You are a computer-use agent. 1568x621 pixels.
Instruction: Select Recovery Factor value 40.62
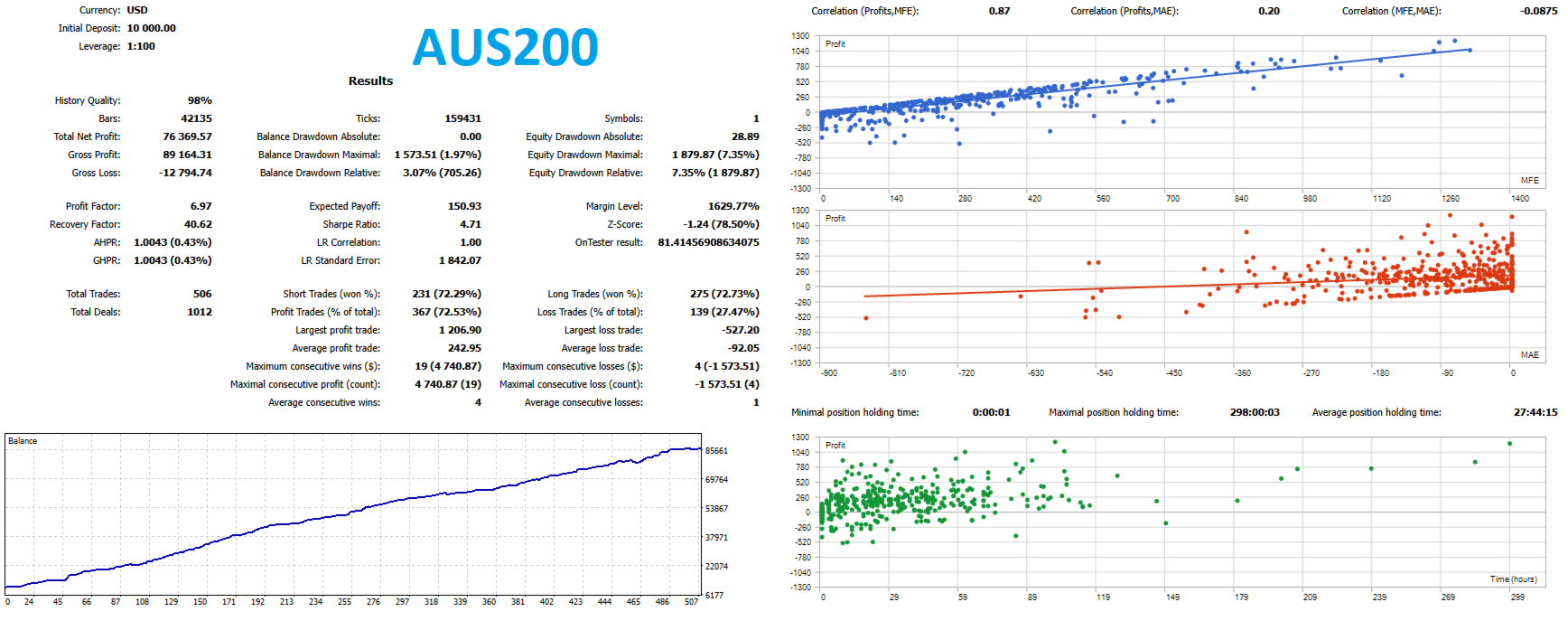tap(198, 225)
